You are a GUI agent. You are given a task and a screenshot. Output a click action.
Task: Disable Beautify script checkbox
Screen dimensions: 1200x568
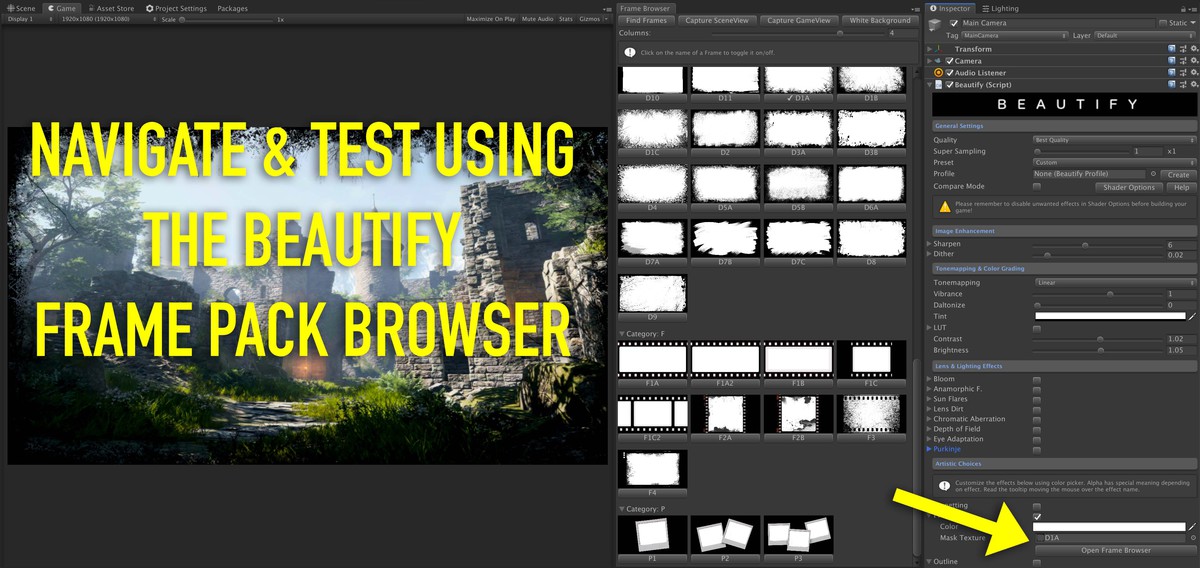click(950, 85)
